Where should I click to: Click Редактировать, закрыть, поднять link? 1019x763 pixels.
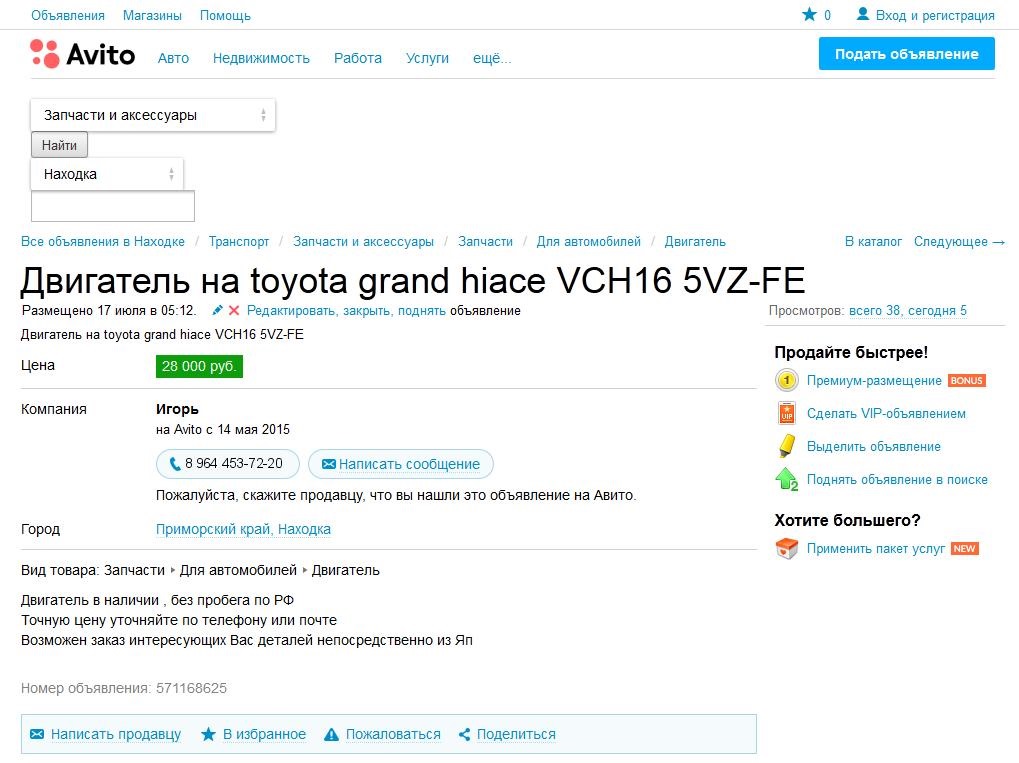pos(346,311)
